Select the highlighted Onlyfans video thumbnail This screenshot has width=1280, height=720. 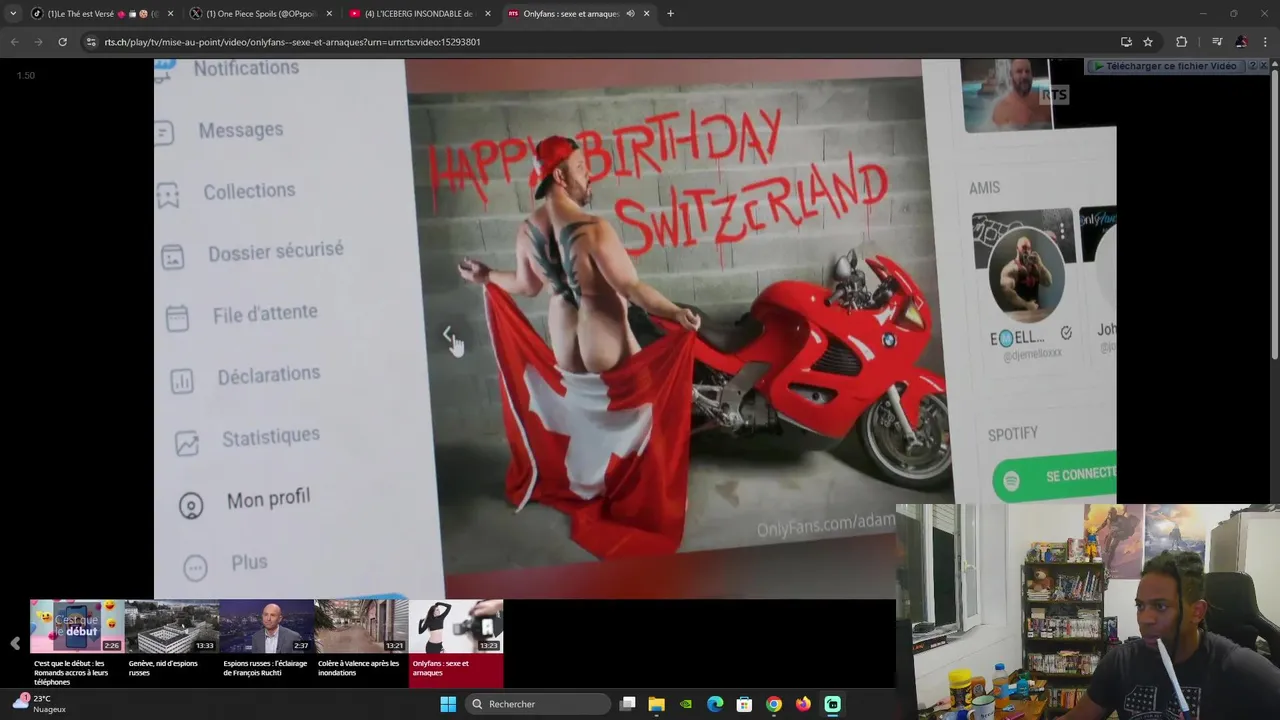[456, 626]
